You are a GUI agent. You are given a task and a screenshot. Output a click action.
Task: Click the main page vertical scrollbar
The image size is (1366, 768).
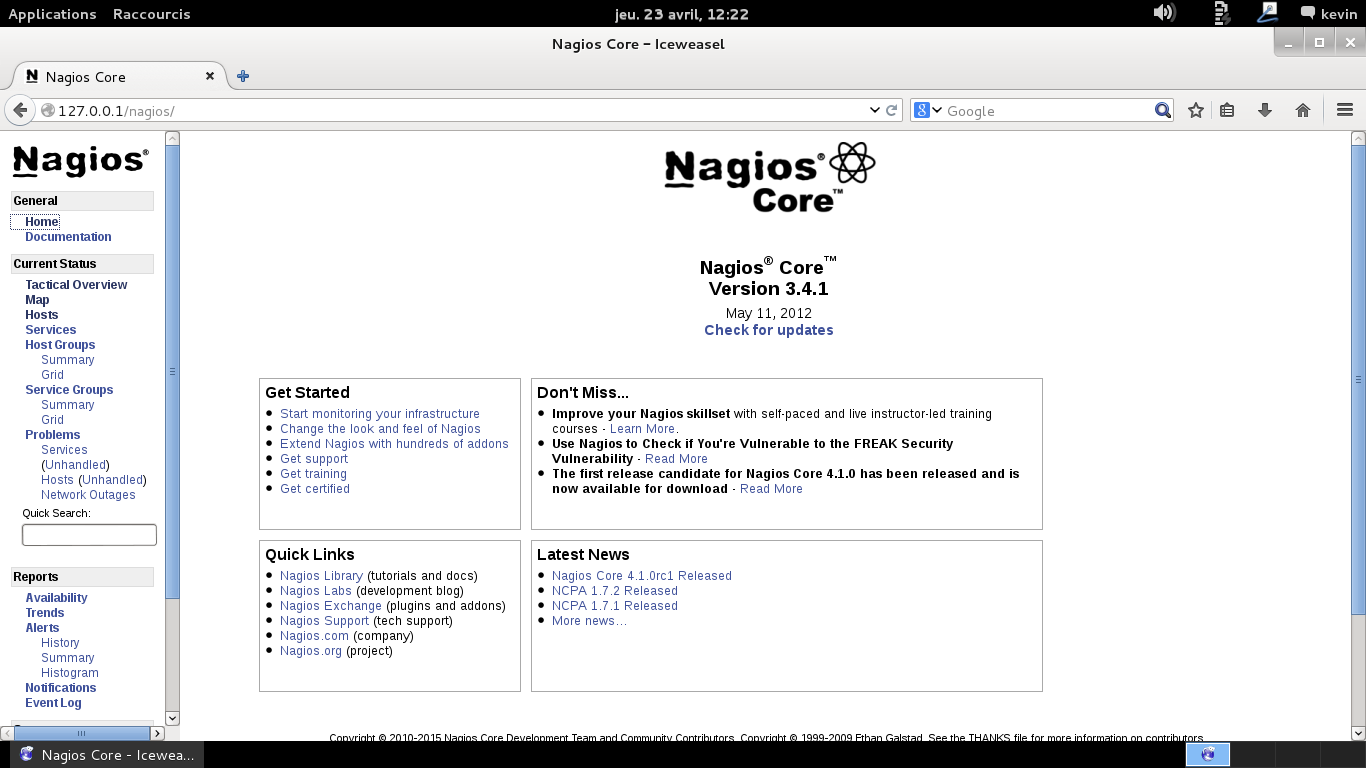point(1358,380)
